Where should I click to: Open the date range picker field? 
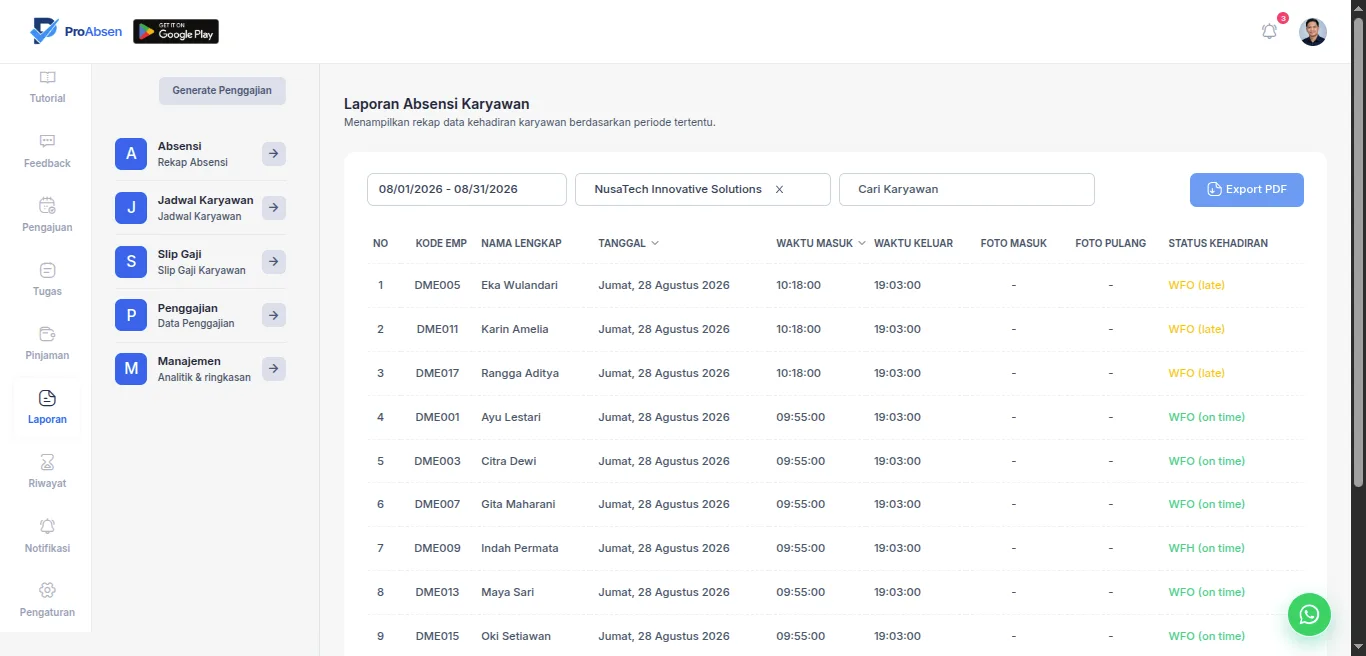coord(467,189)
